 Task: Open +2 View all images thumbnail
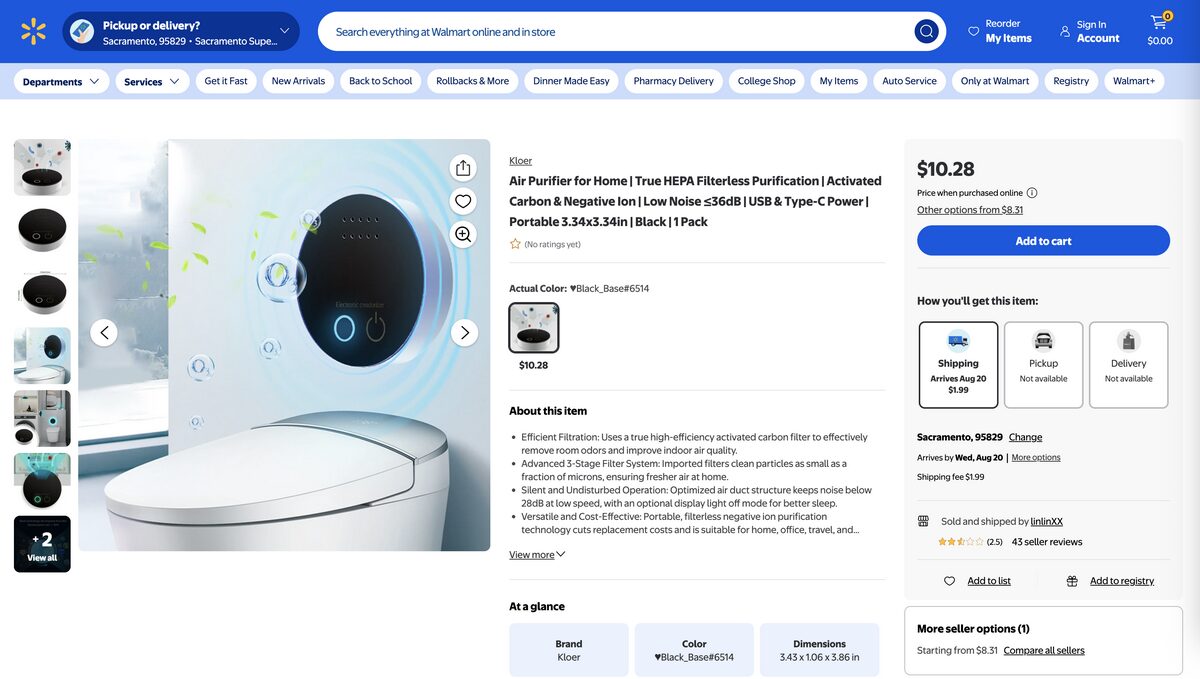(x=42, y=544)
